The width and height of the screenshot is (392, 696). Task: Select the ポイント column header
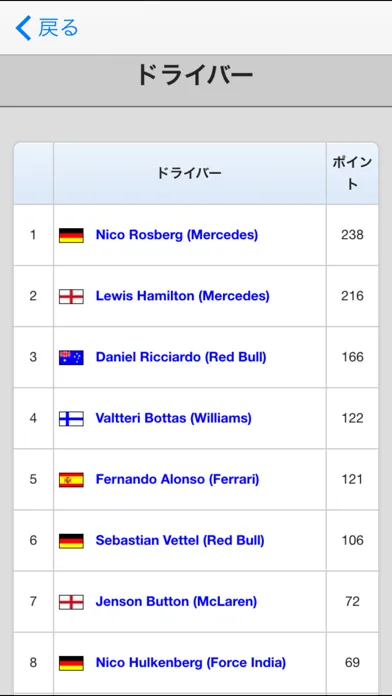pyautogui.click(x=352, y=174)
